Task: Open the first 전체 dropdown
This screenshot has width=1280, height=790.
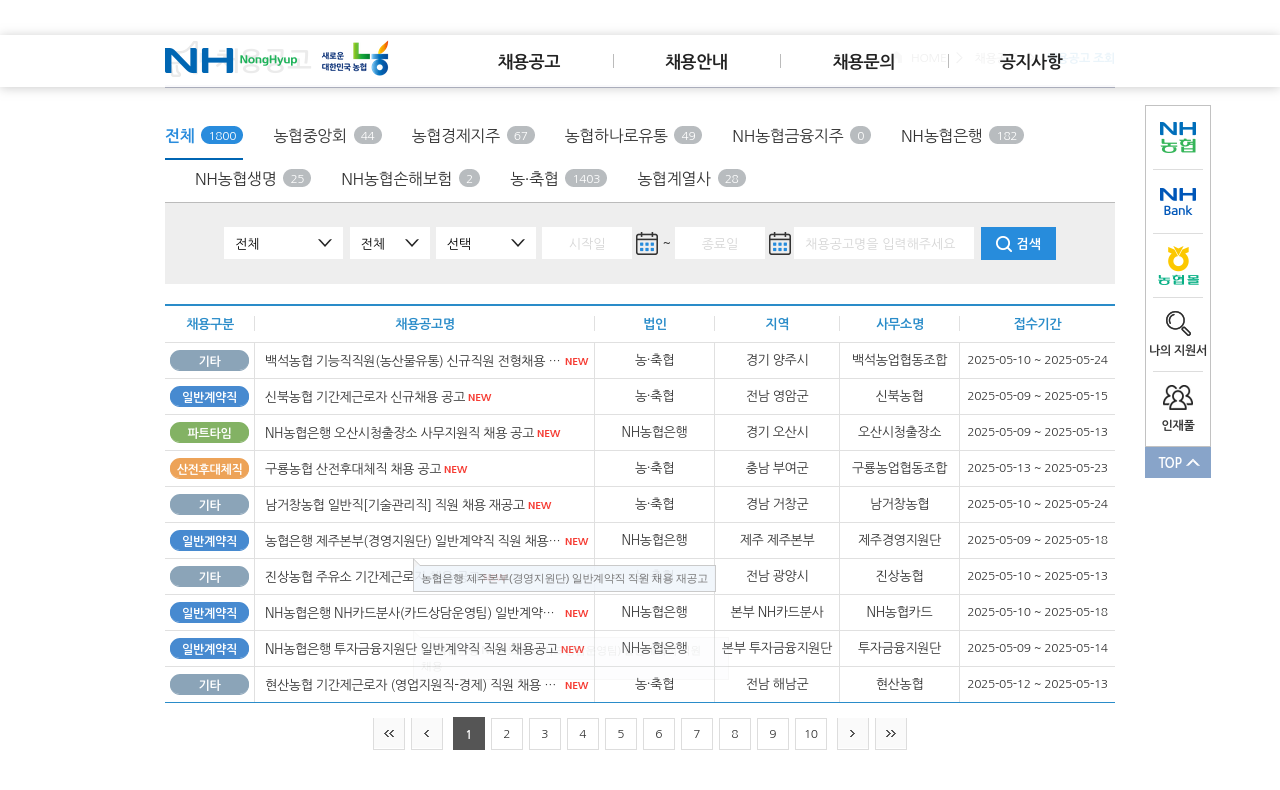Action: pos(283,243)
